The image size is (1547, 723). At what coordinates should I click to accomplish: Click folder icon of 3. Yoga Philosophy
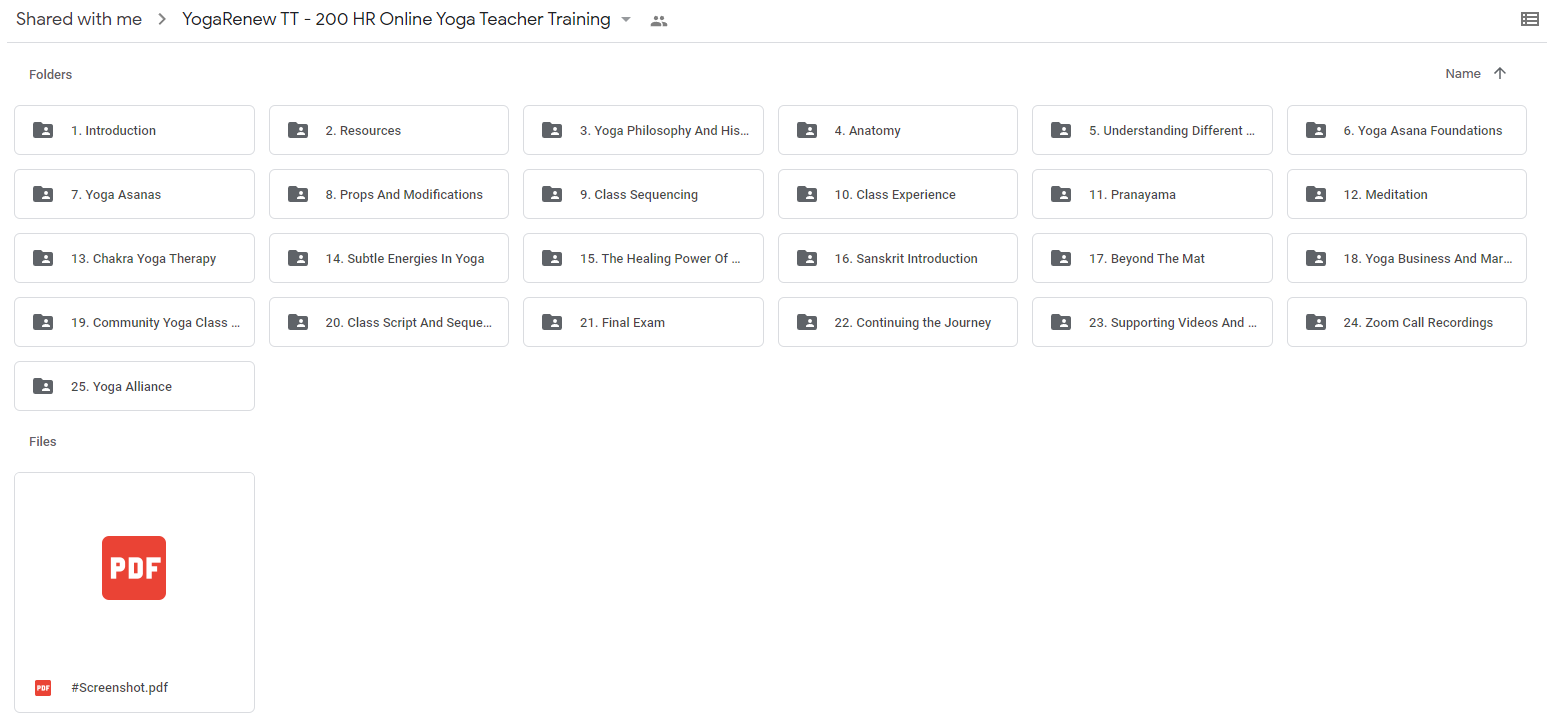tap(552, 130)
